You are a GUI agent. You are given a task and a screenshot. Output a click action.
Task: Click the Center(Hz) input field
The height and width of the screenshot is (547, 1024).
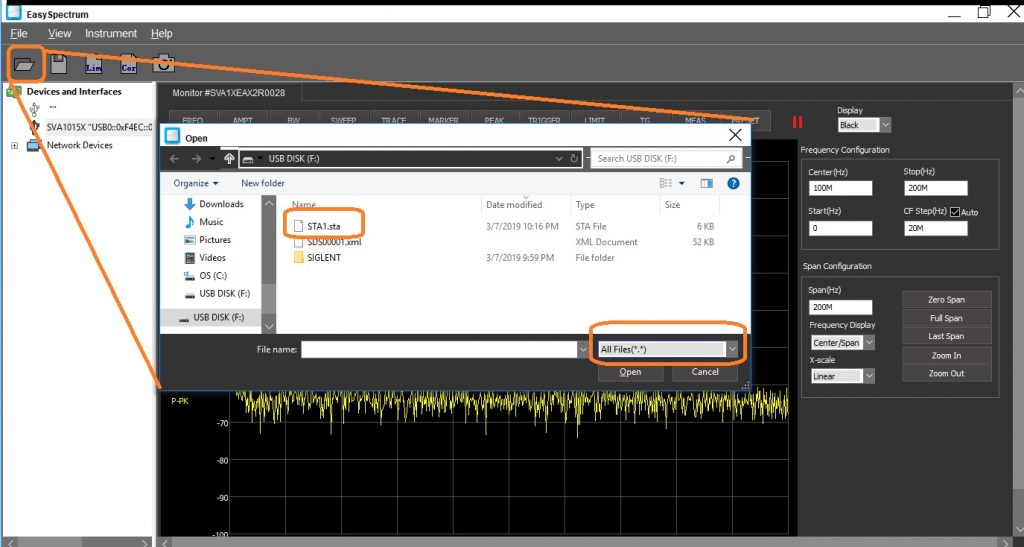[x=839, y=188]
